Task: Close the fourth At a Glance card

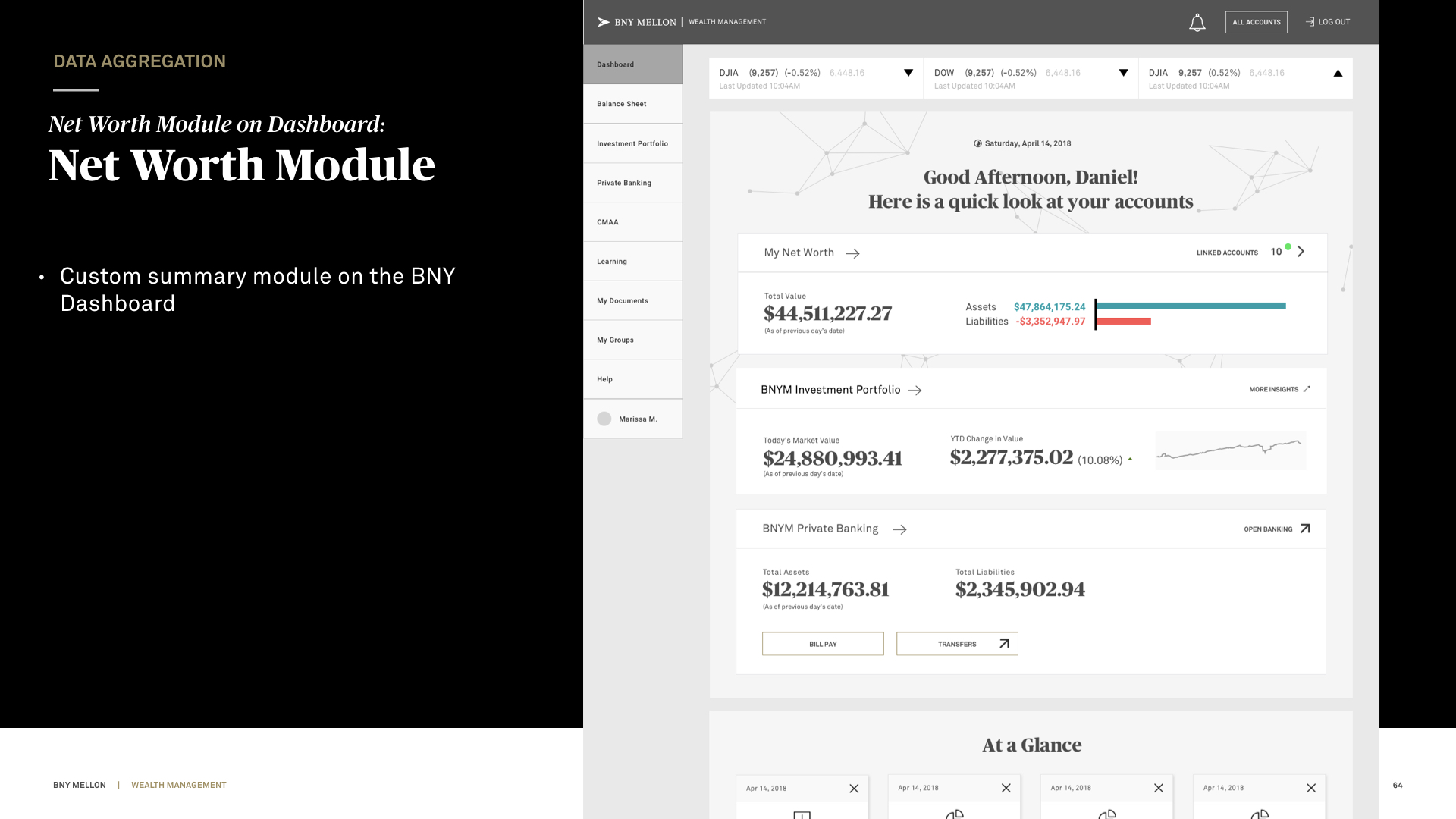Action: [x=1311, y=789]
